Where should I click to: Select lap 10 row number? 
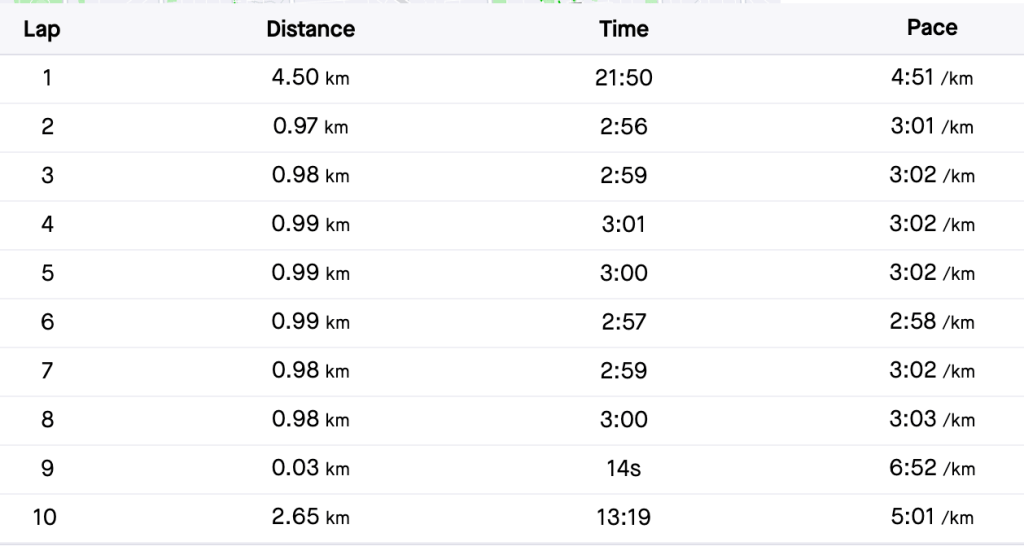[x=45, y=517]
